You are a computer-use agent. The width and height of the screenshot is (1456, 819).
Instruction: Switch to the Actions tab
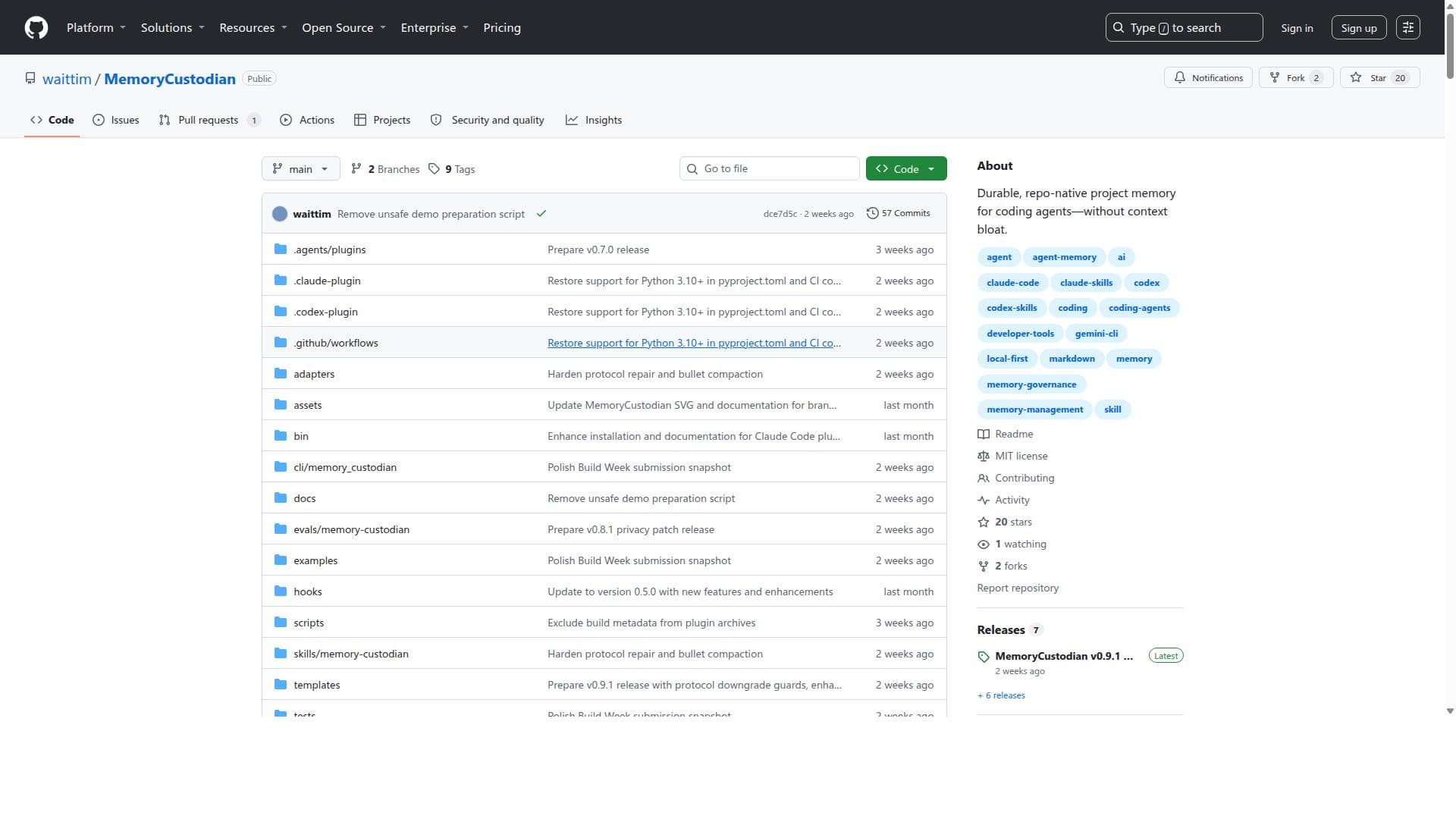coord(307,120)
